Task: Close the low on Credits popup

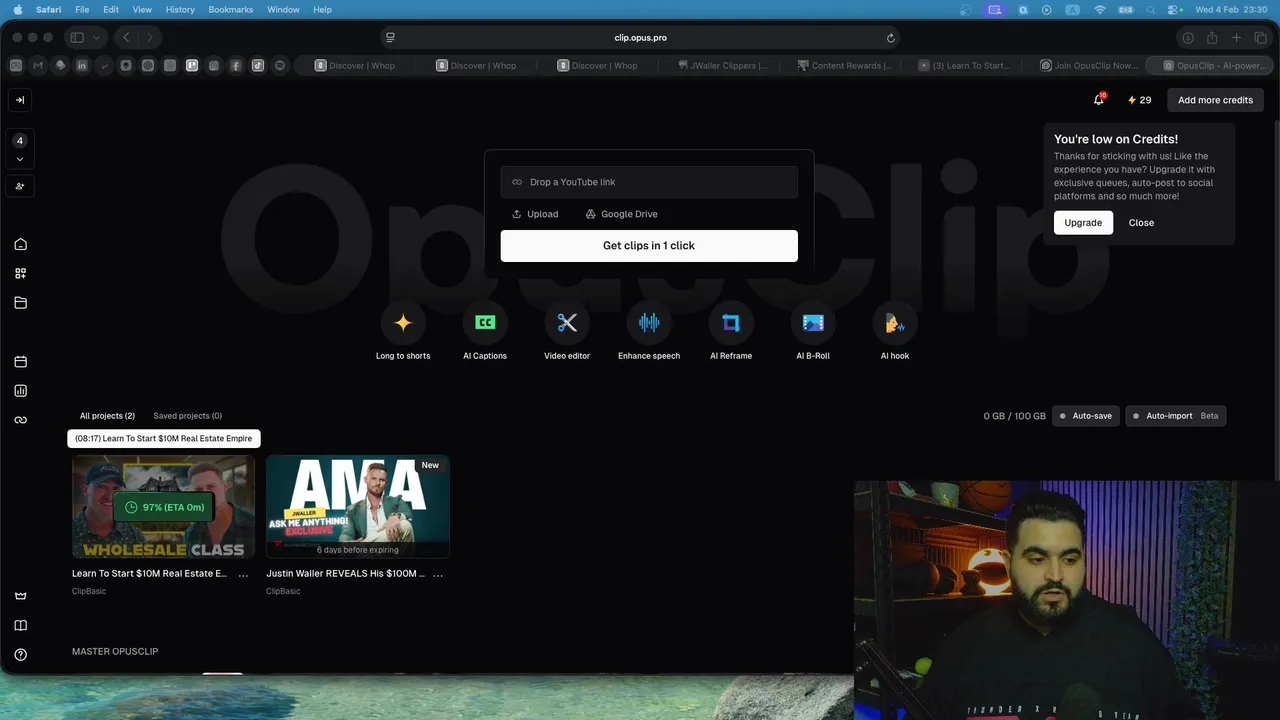Action: tap(1141, 223)
